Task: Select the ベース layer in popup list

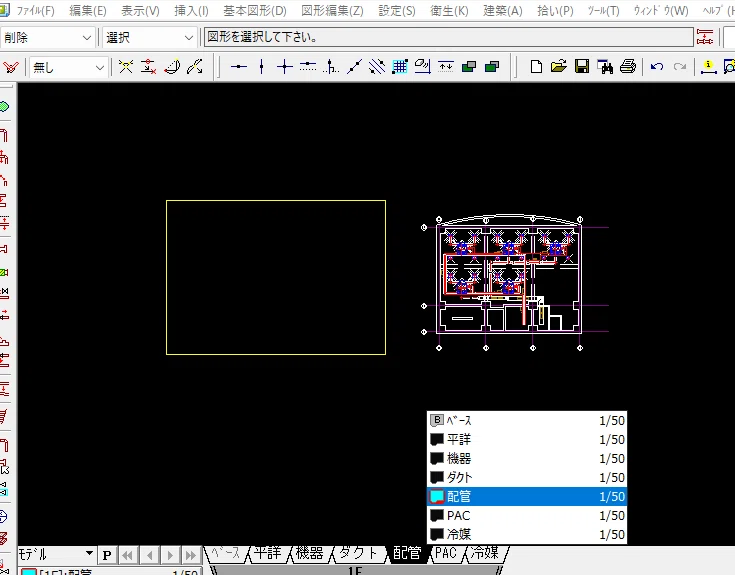Action: point(527,420)
